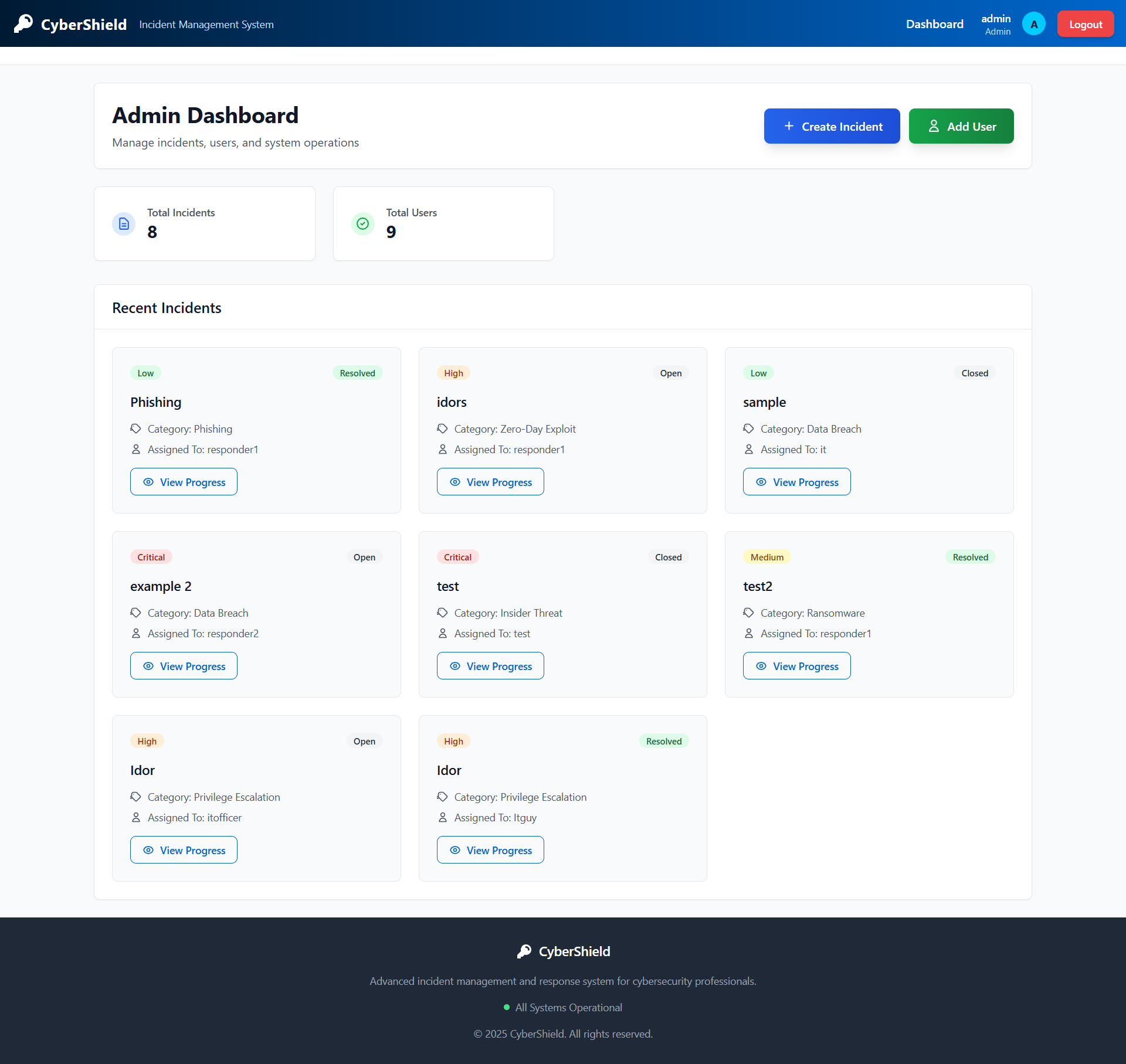Viewport: 1126px width, 1064px height.
Task: Click the category tag icon on Phishing card
Action: pos(136,429)
